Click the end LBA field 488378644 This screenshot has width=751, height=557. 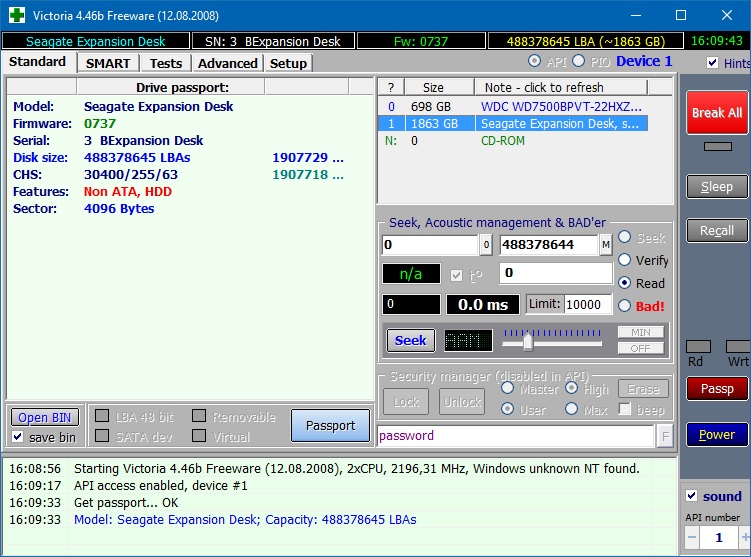tap(549, 245)
